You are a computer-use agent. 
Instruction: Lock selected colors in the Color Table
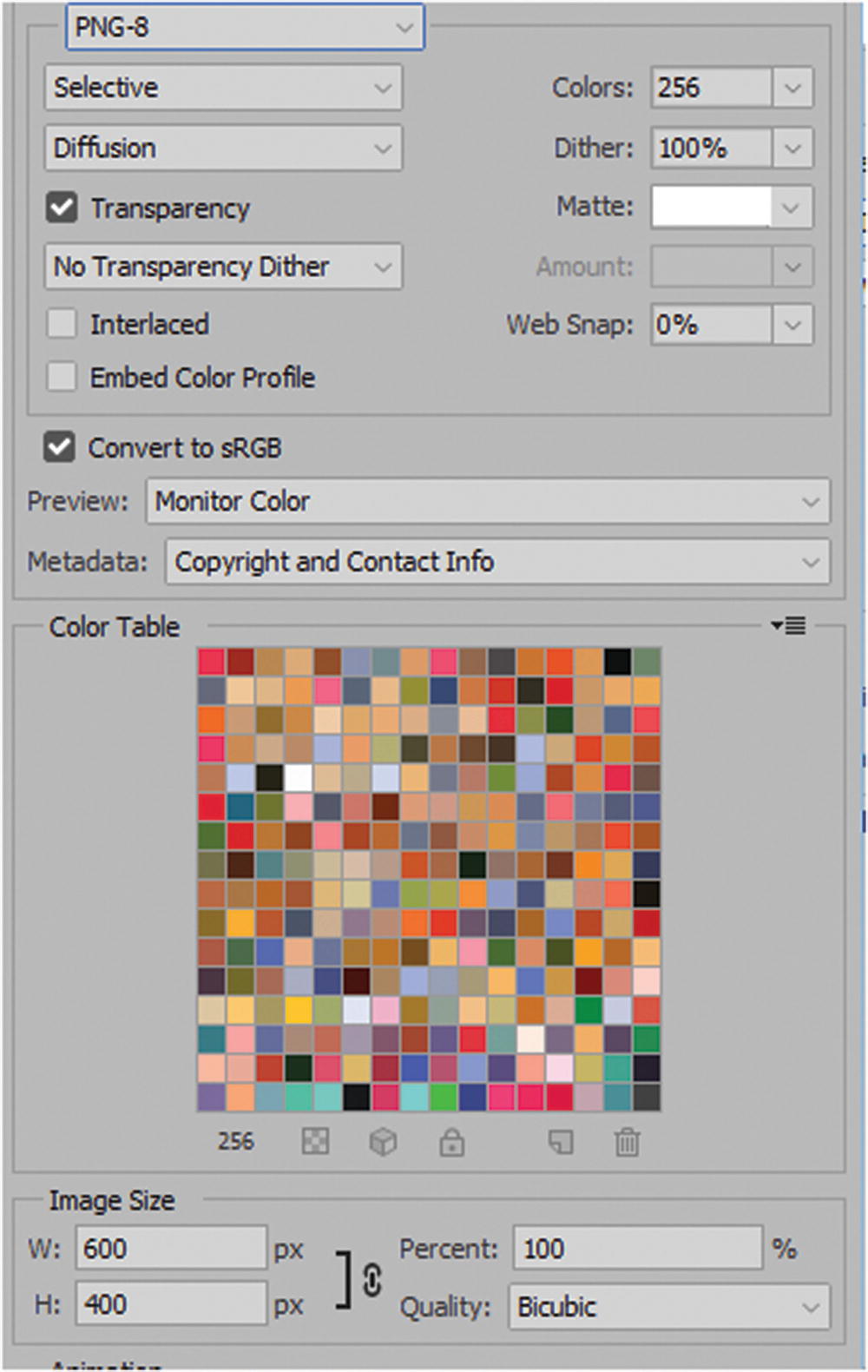452,1143
